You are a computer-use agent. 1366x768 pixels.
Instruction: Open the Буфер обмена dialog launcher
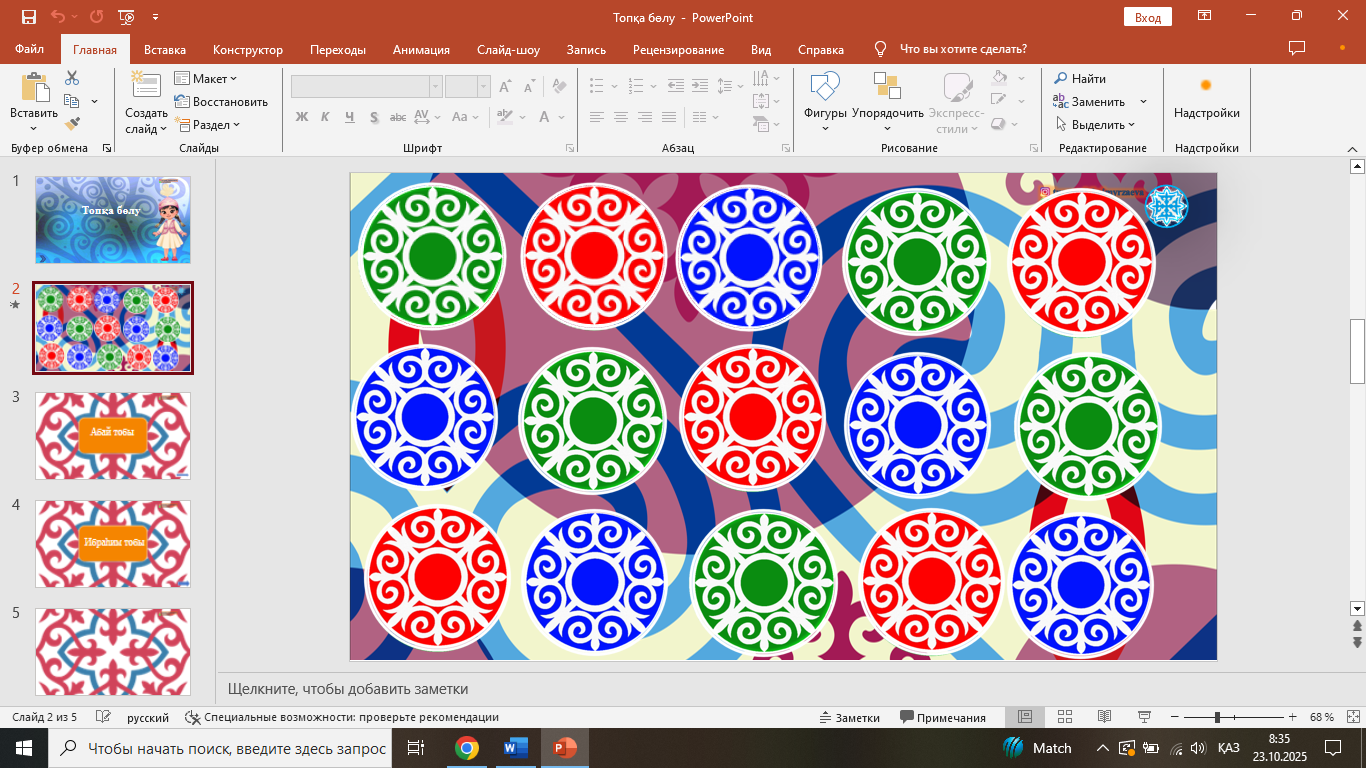point(108,148)
